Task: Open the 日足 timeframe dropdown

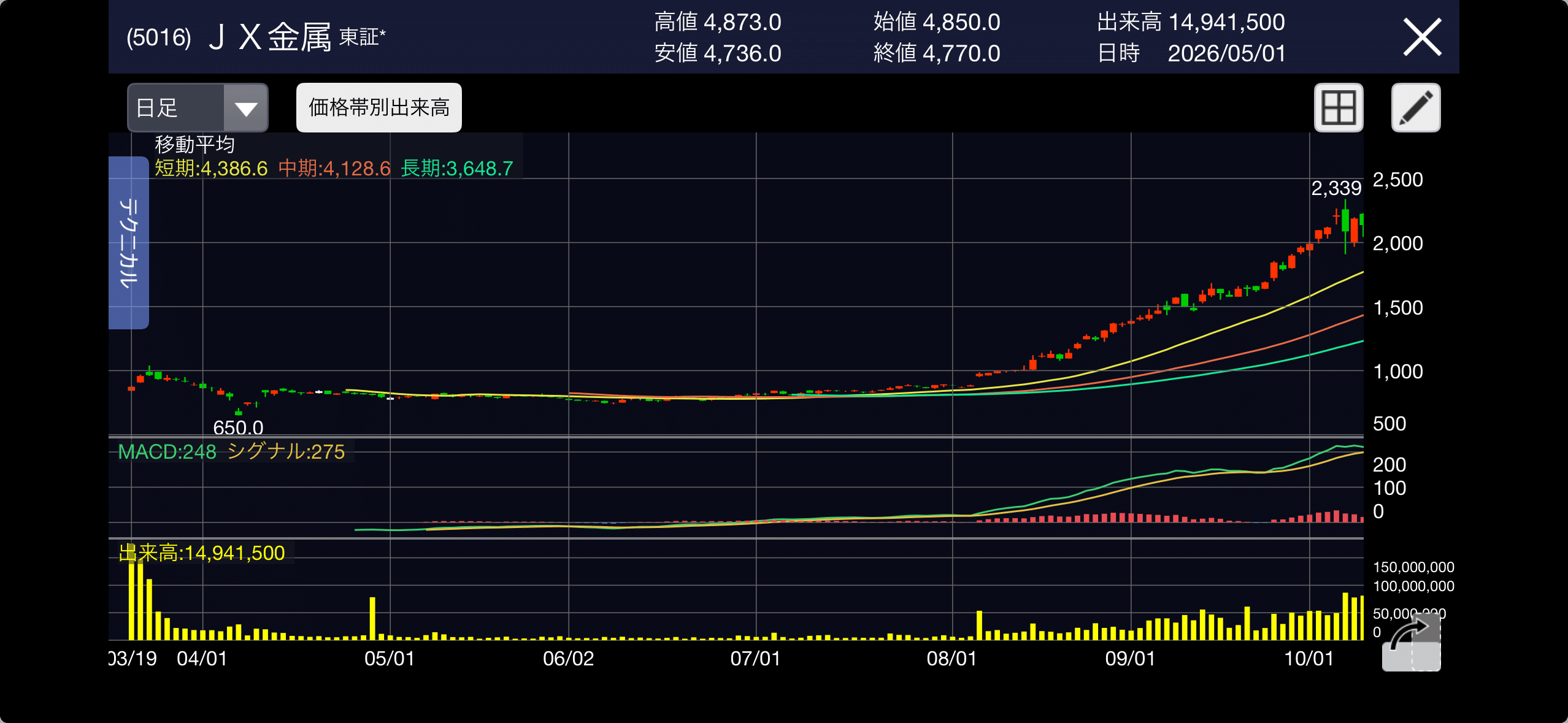Action: click(198, 108)
